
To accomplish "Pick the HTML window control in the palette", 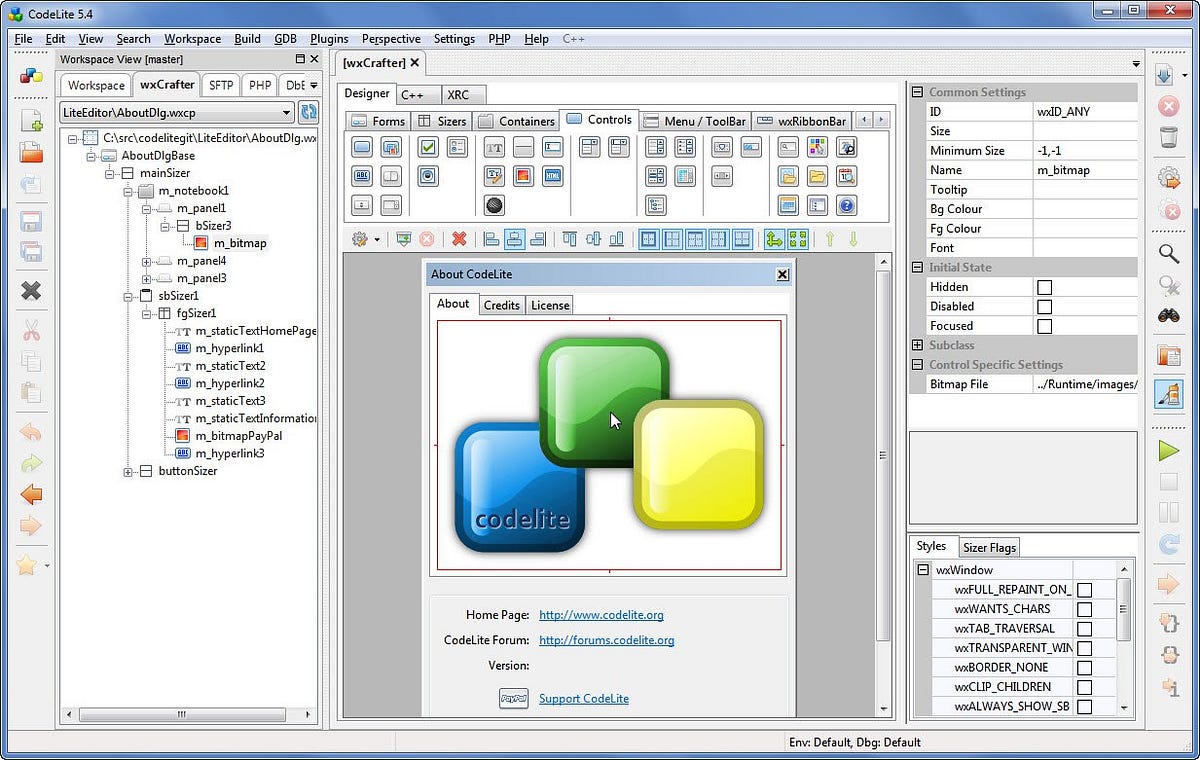I will click(553, 176).
